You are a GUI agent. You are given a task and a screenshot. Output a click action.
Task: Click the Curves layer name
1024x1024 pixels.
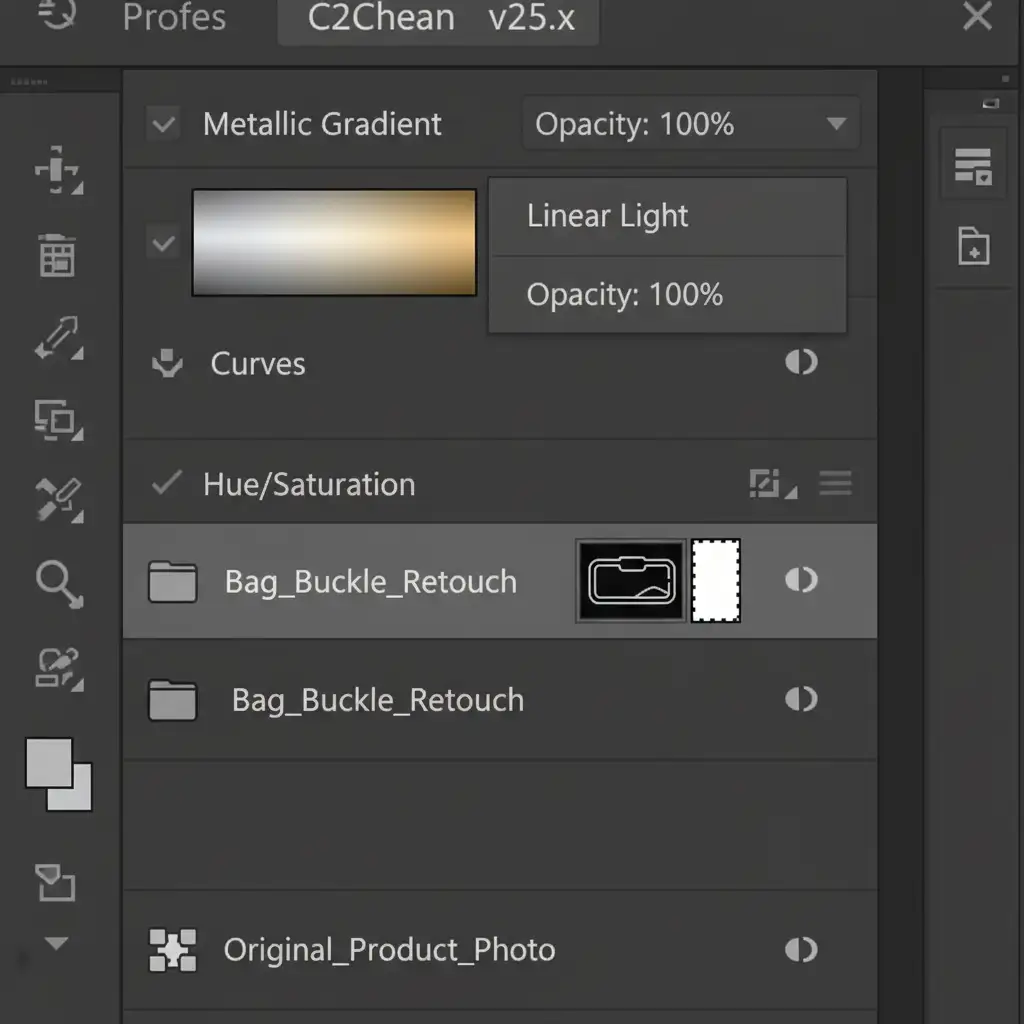point(258,364)
